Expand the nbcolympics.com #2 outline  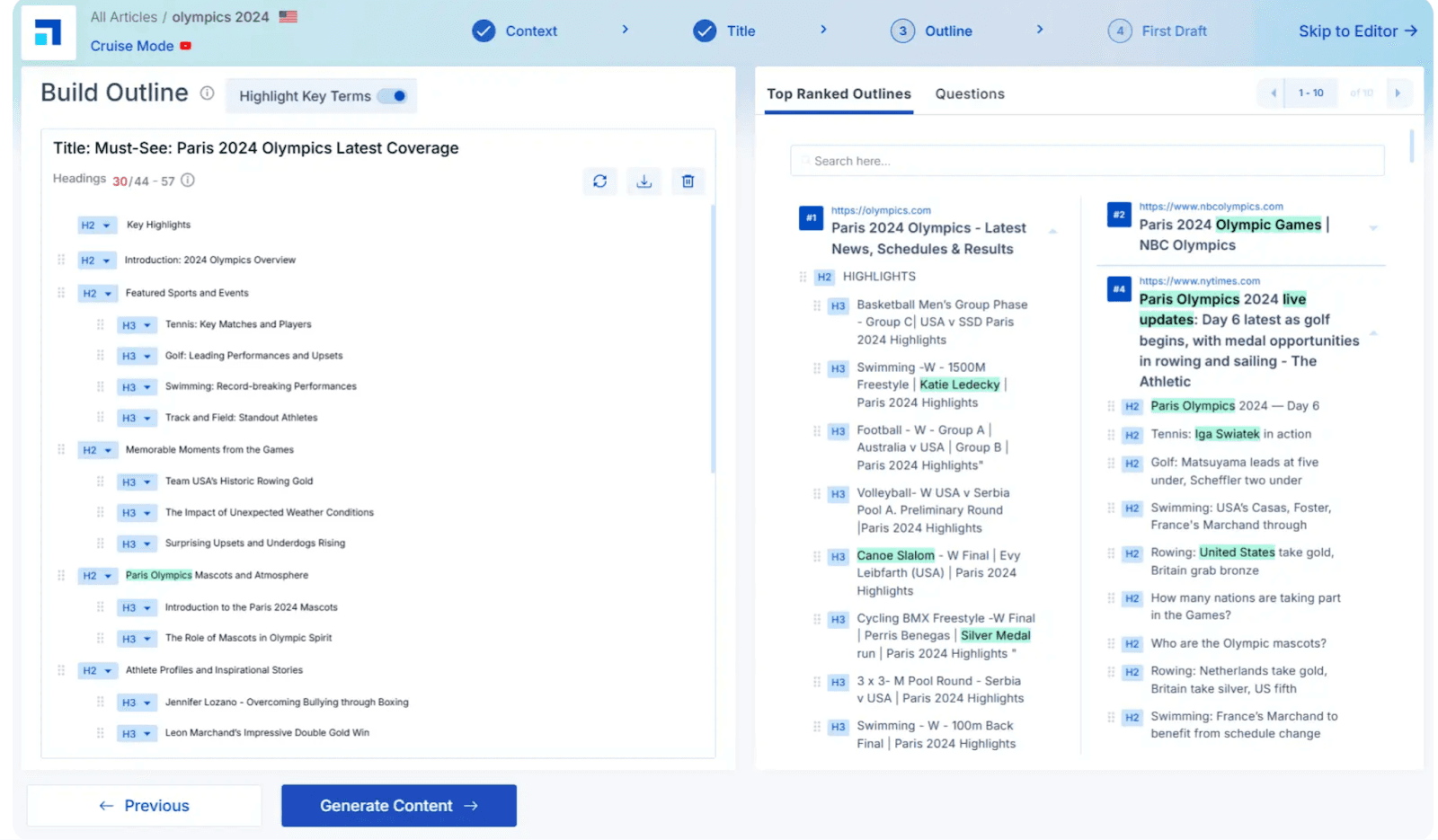click(x=1372, y=228)
